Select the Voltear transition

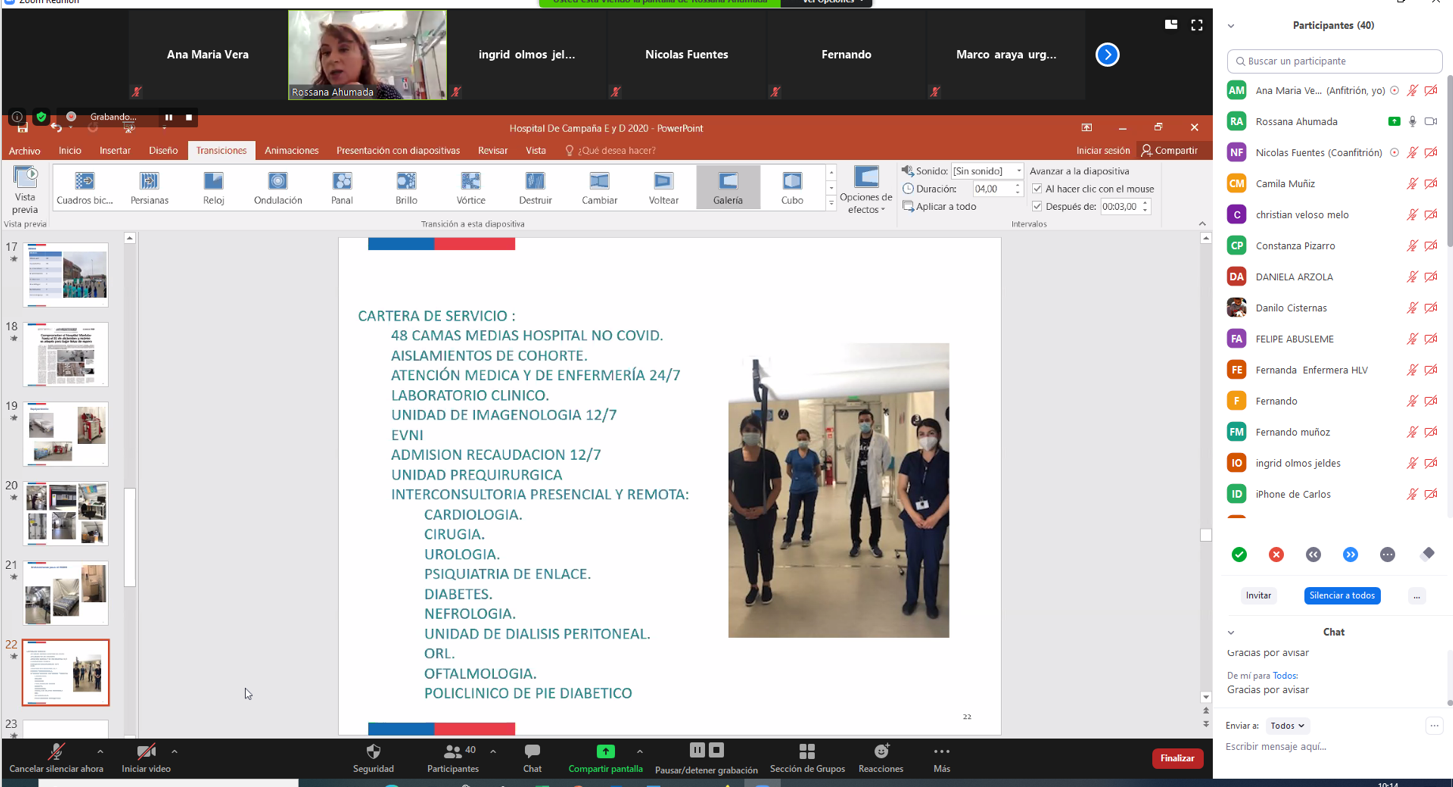[x=664, y=187]
